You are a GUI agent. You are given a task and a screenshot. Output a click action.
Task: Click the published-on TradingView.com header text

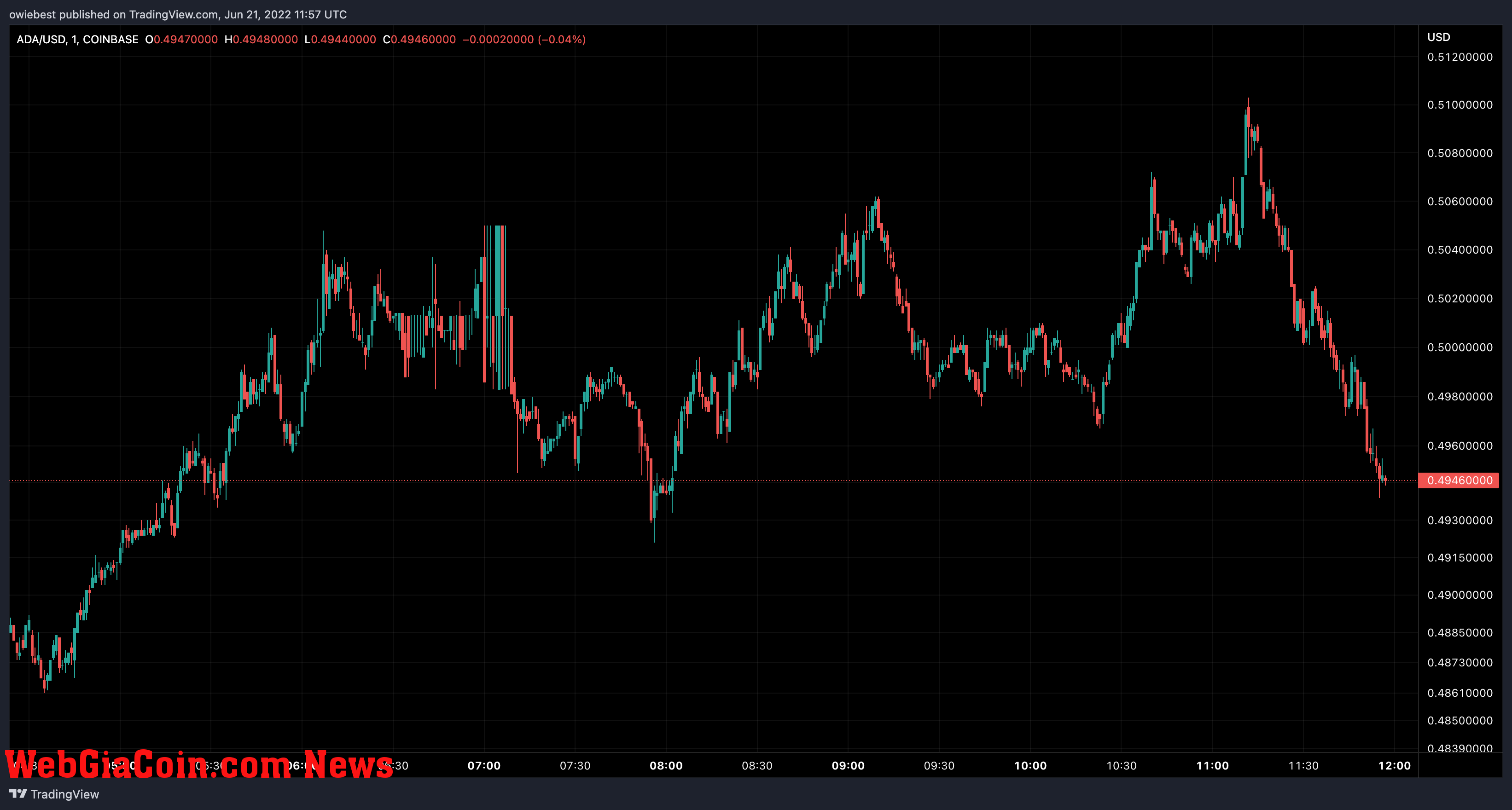pyautogui.click(x=178, y=14)
